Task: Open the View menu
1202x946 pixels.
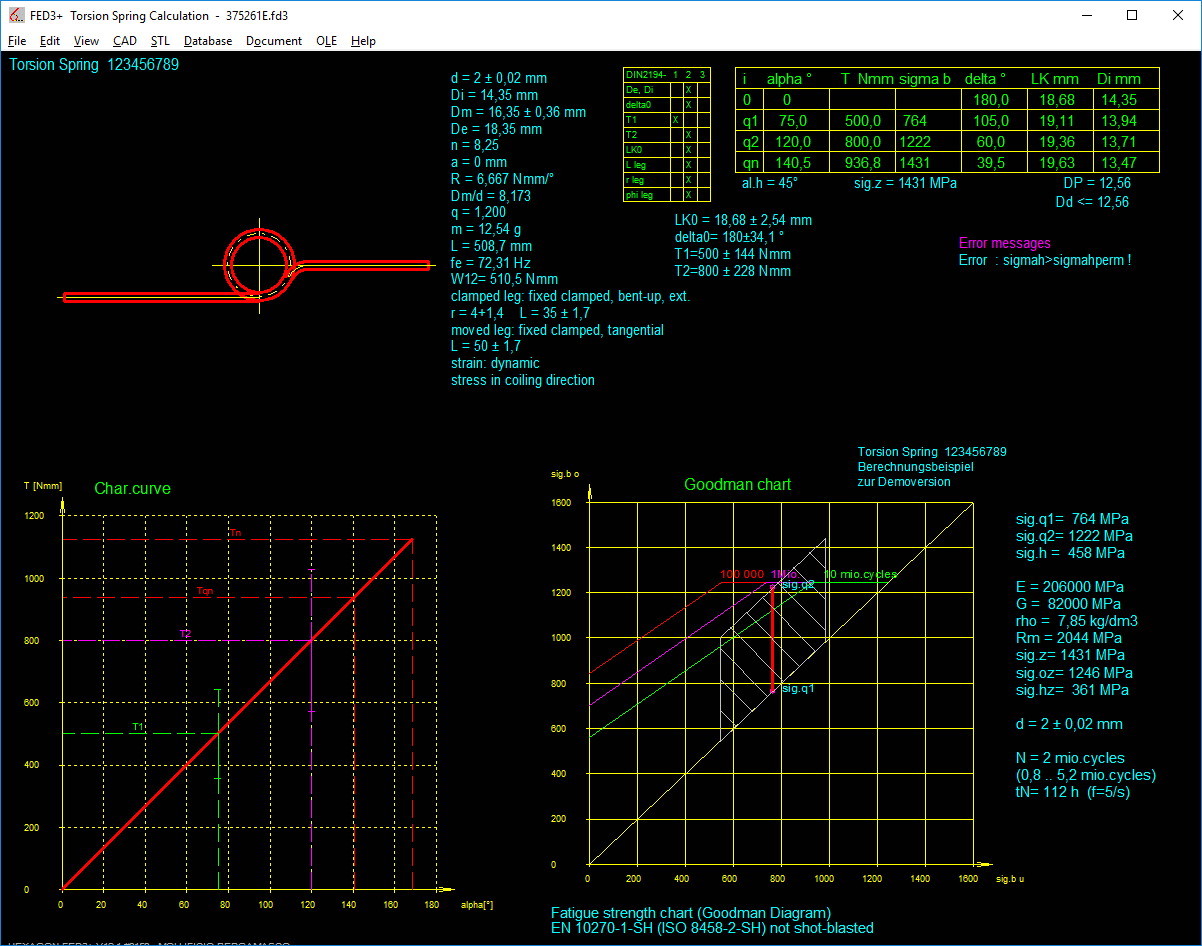Action: coord(87,41)
